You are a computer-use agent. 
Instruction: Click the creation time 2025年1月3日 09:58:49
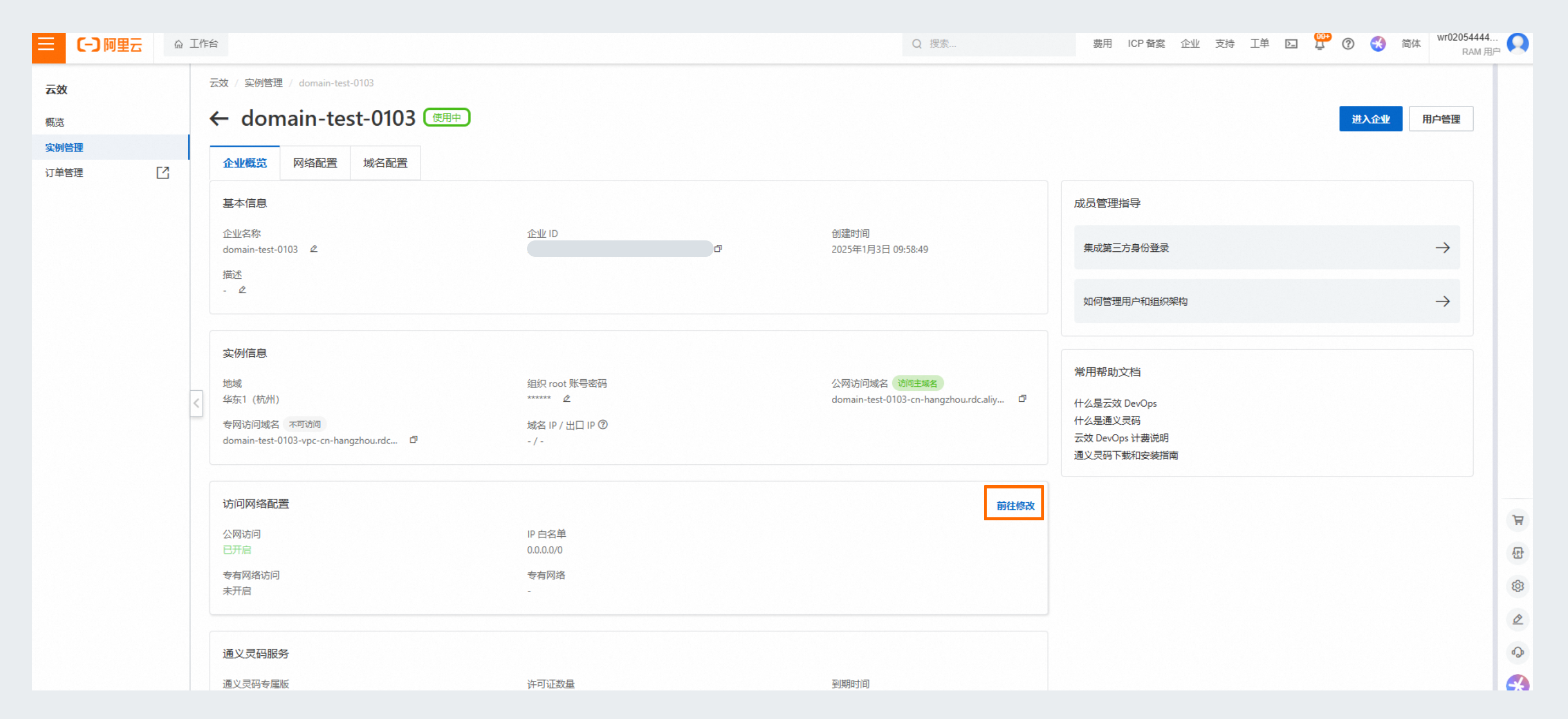(x=879, y=249)
